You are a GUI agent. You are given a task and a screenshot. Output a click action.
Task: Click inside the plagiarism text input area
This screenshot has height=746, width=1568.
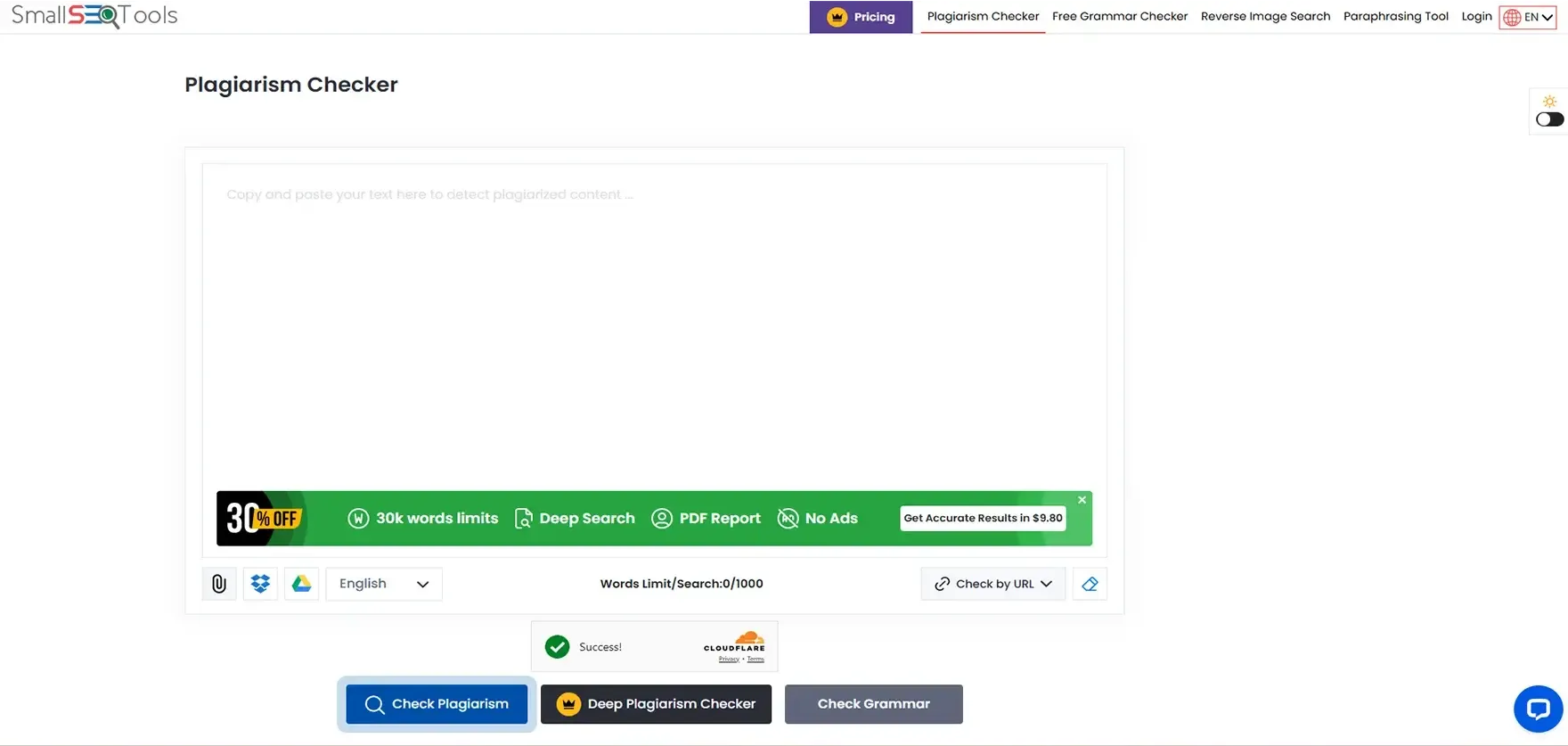tap(654, 325)
